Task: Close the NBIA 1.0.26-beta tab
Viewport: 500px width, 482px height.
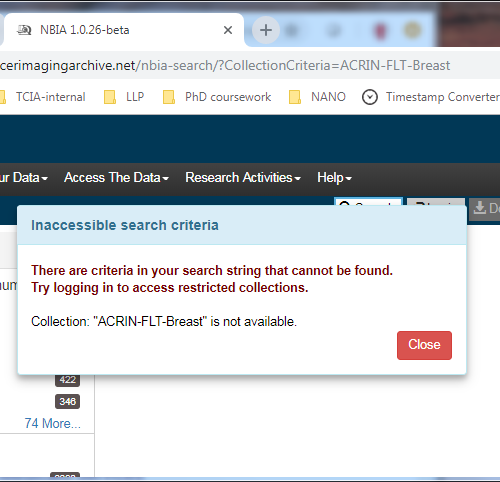Action: click(228, 30)
